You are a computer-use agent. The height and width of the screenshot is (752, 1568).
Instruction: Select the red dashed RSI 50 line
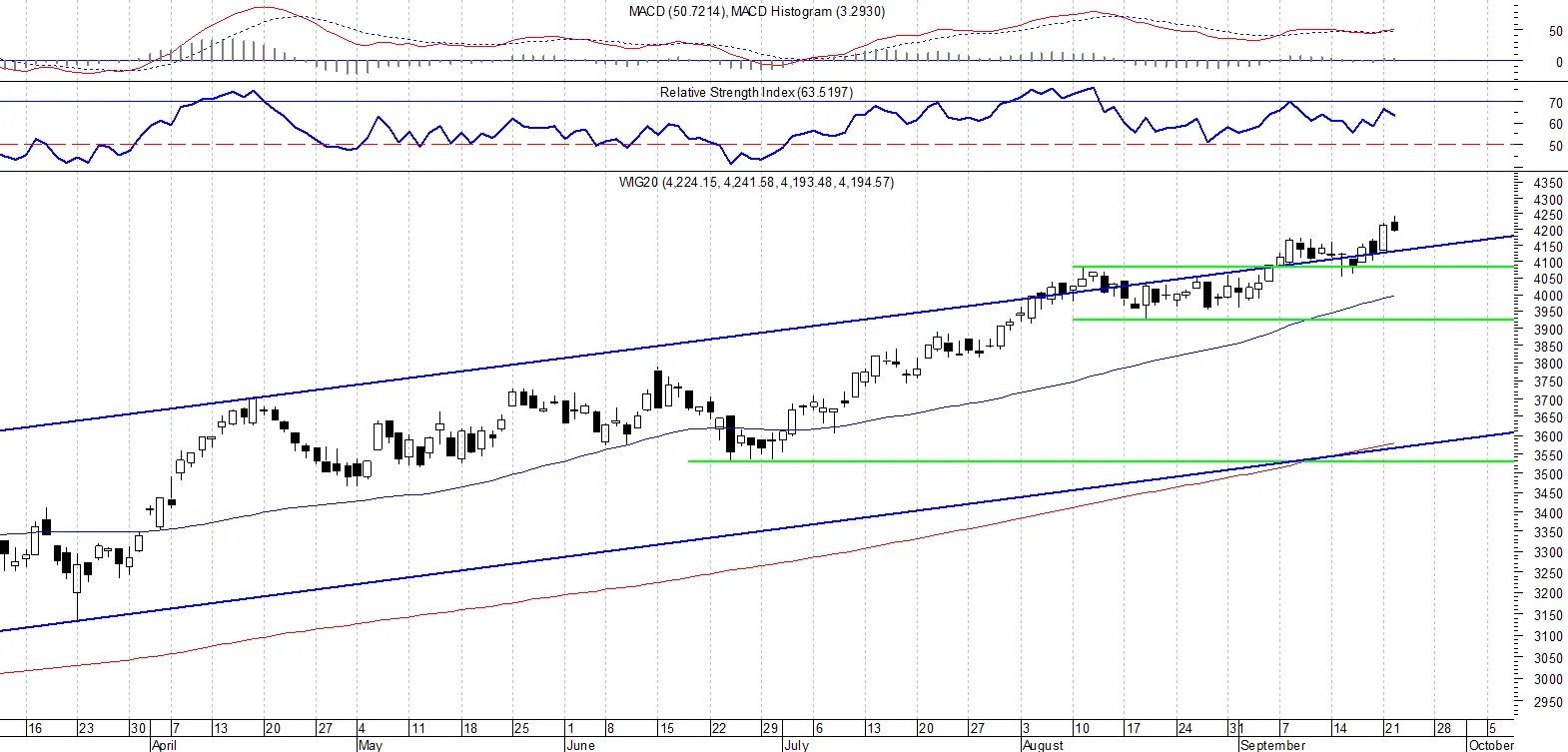(x=757, y=145)
